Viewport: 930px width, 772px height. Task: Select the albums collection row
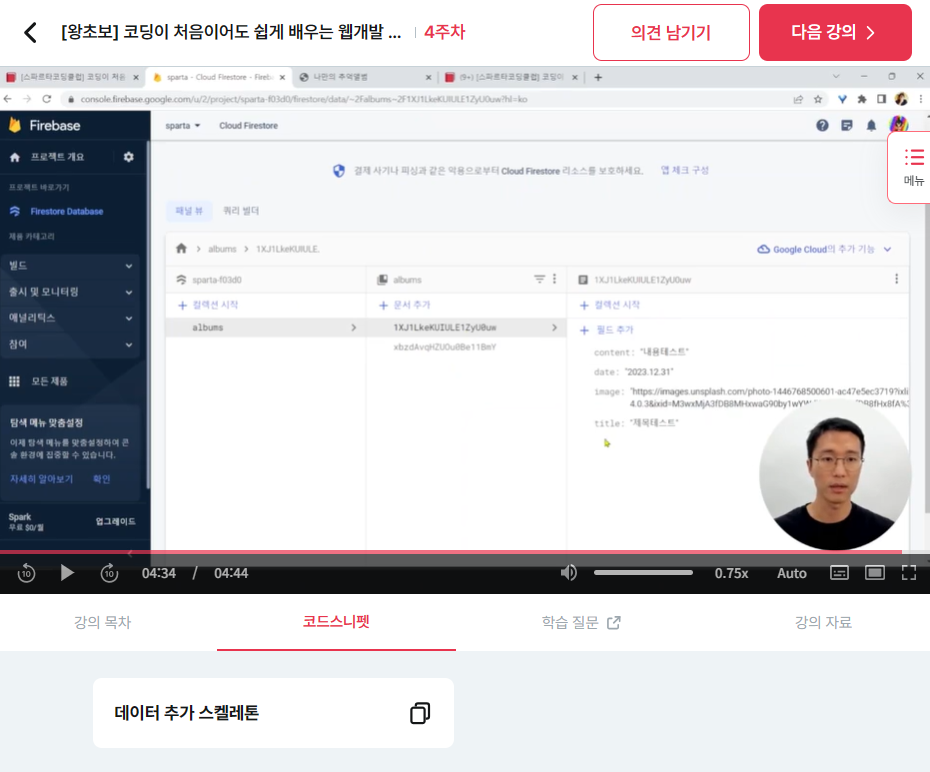pyautogui.click(x=265, y=327)
